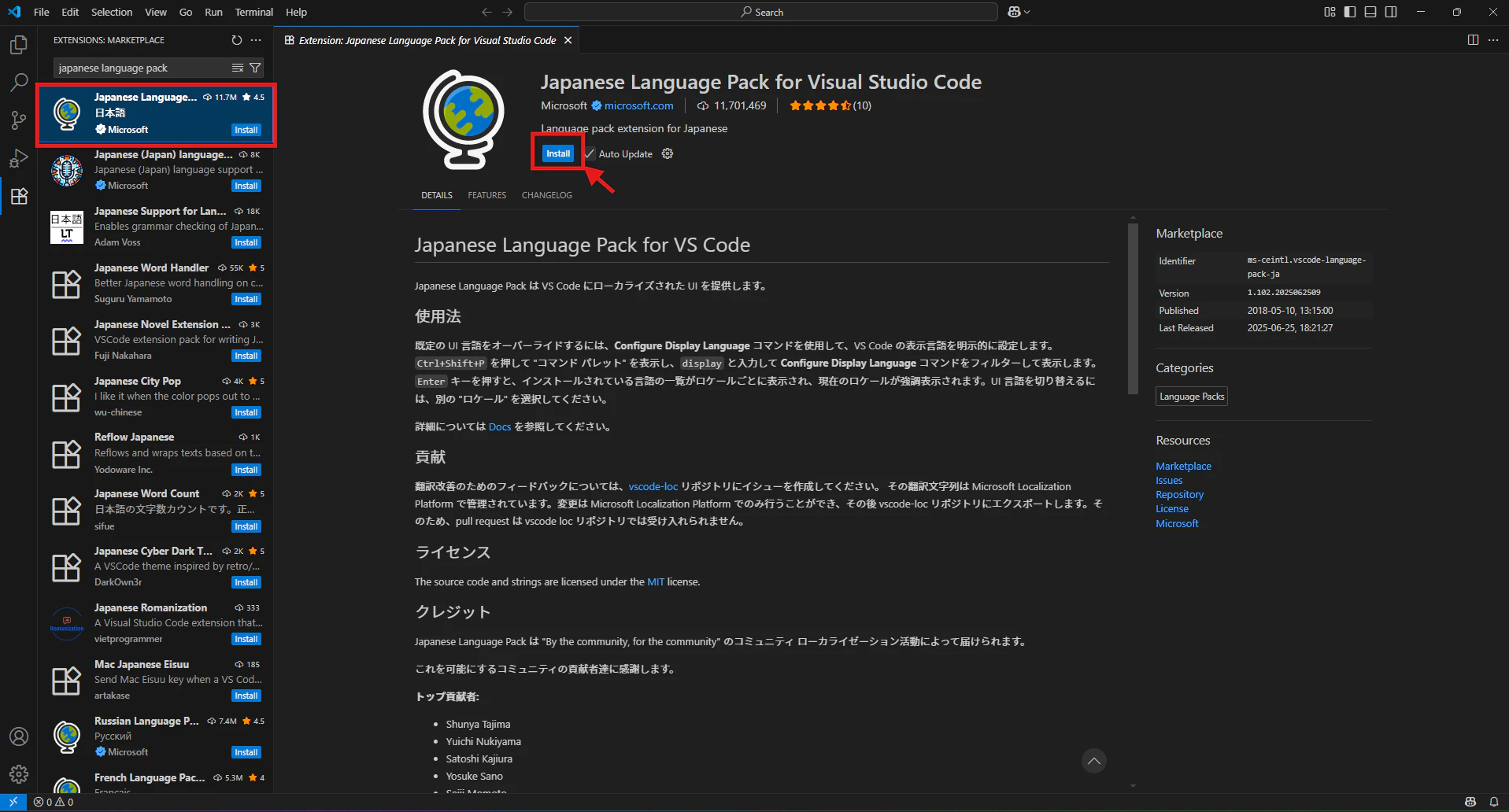The height and width of the screenshot is (812, 1509).
Task: Open Copilot status icon in status bar
Action: 1470,802
